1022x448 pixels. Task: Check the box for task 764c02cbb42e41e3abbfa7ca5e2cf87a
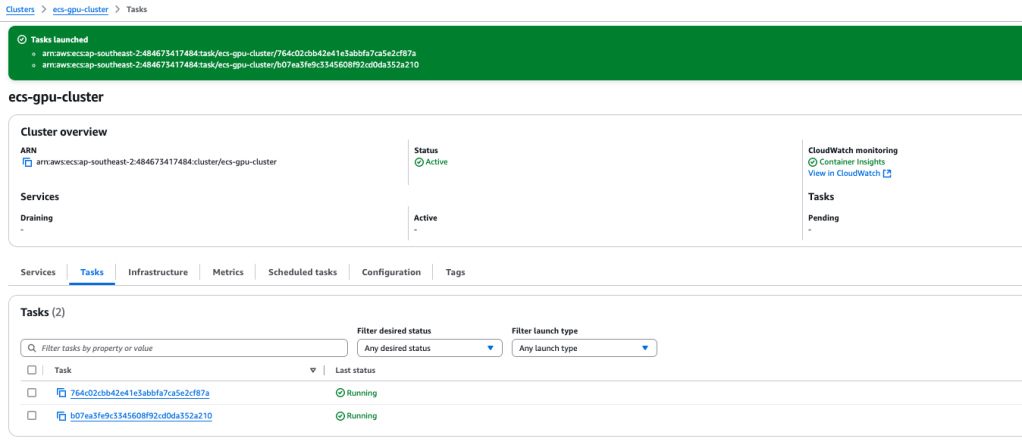32,393
